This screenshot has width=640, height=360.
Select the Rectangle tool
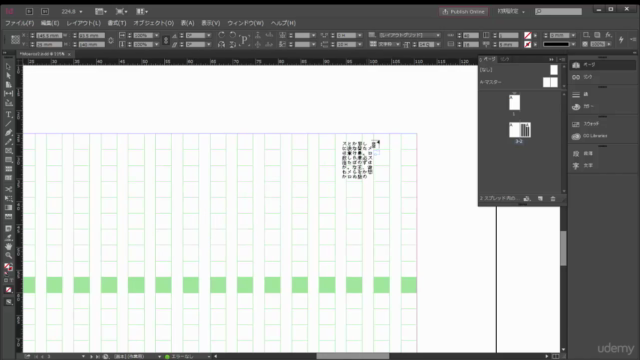click(x=8, y=160)
